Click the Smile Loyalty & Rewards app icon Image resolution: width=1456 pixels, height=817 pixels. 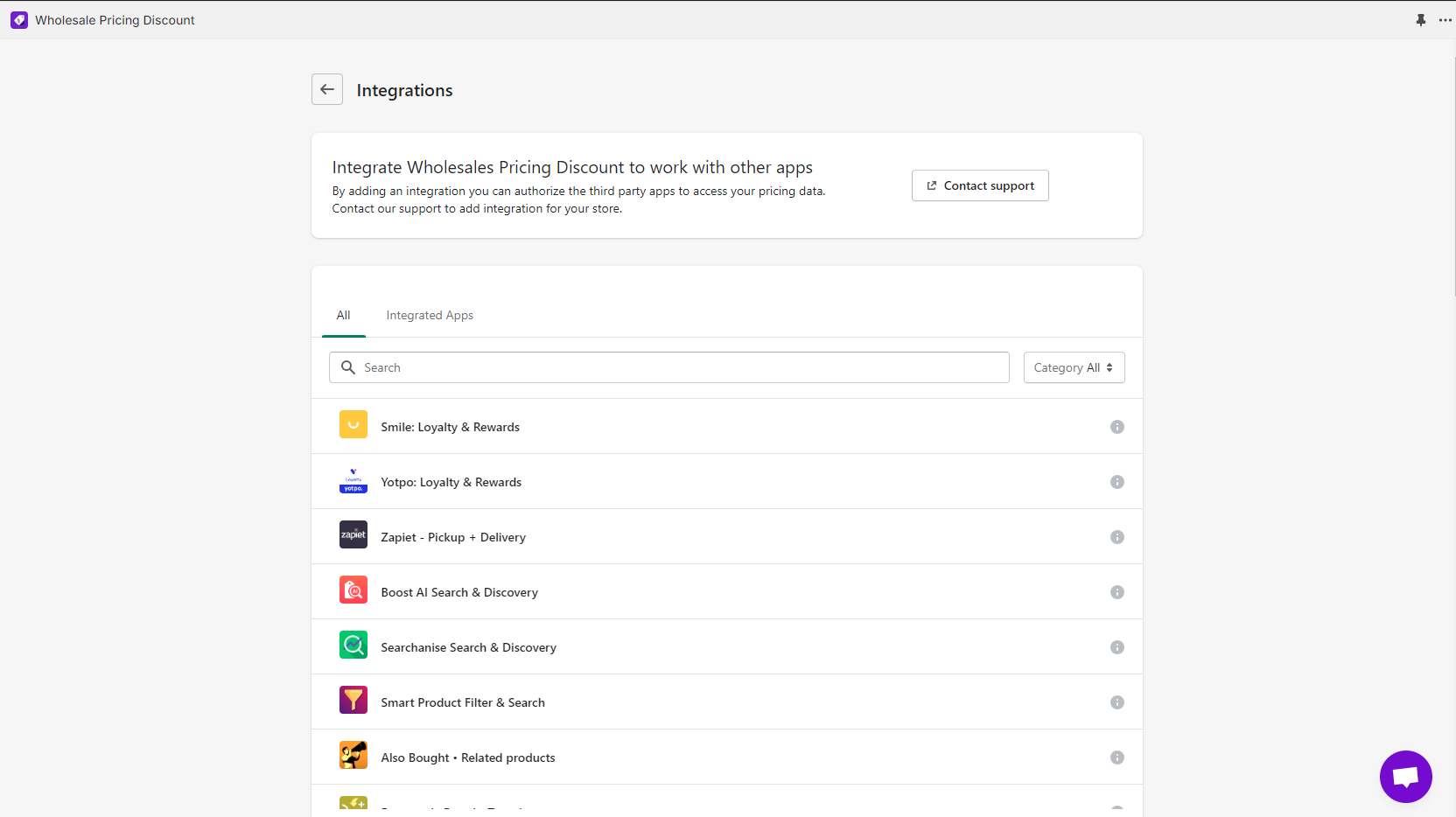click(353, 424)
